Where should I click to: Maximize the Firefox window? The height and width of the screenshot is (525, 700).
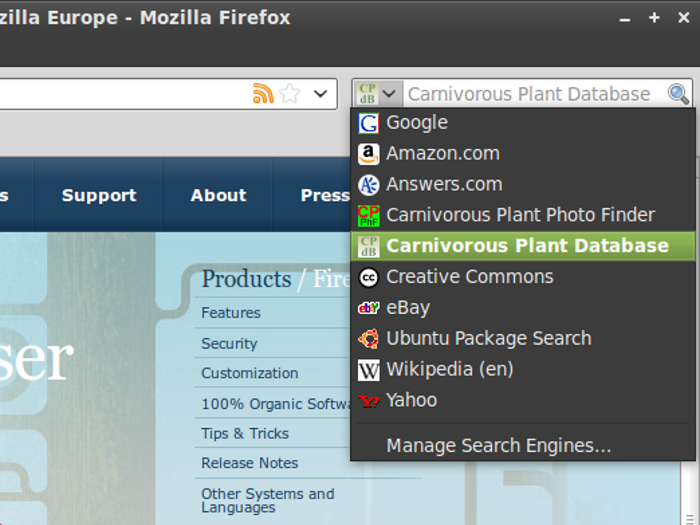point(654,17)
